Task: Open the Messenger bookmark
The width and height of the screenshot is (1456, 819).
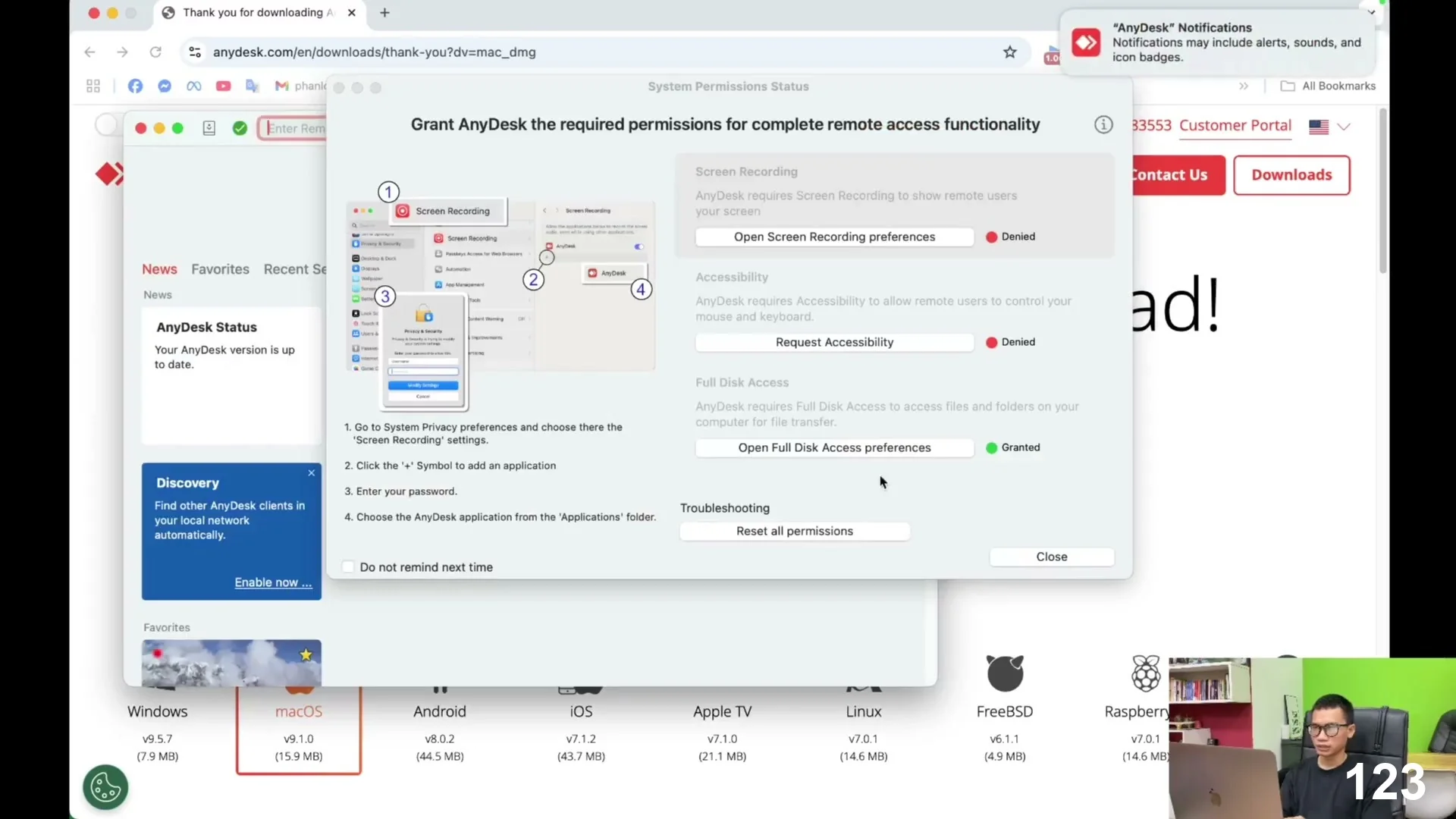Action: click(x=165, y=86)
